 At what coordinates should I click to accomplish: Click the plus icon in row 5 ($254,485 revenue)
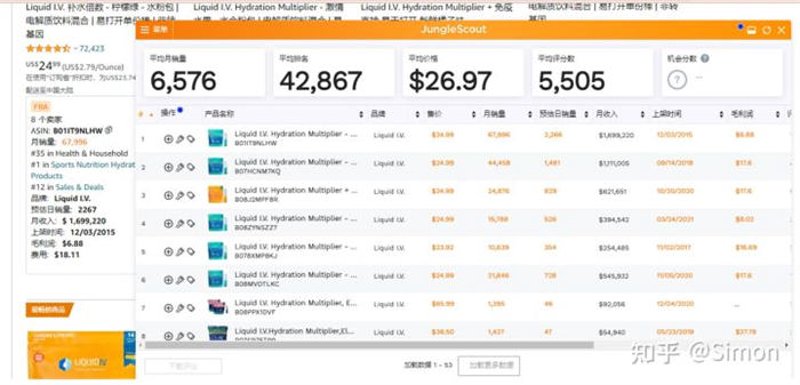click(168, 251)
